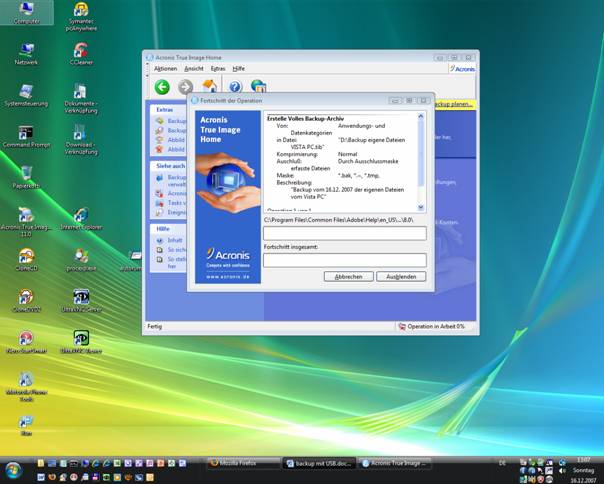
Task: Select 'Tasks v...' item under Siehe auch
Action: coord(171,203)
